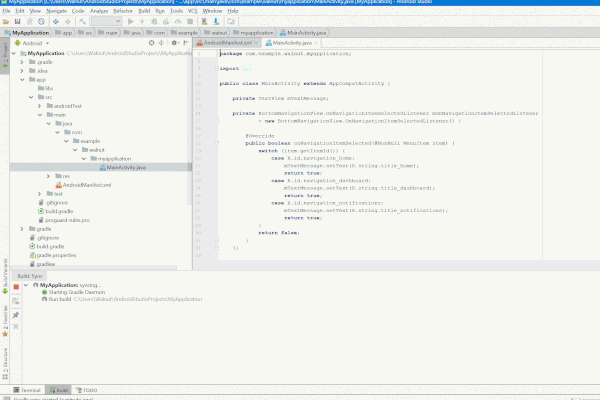The width and height of the screenshot is (600, 400).
Task: Collapse the app folder
Action: tap(22, 80)
